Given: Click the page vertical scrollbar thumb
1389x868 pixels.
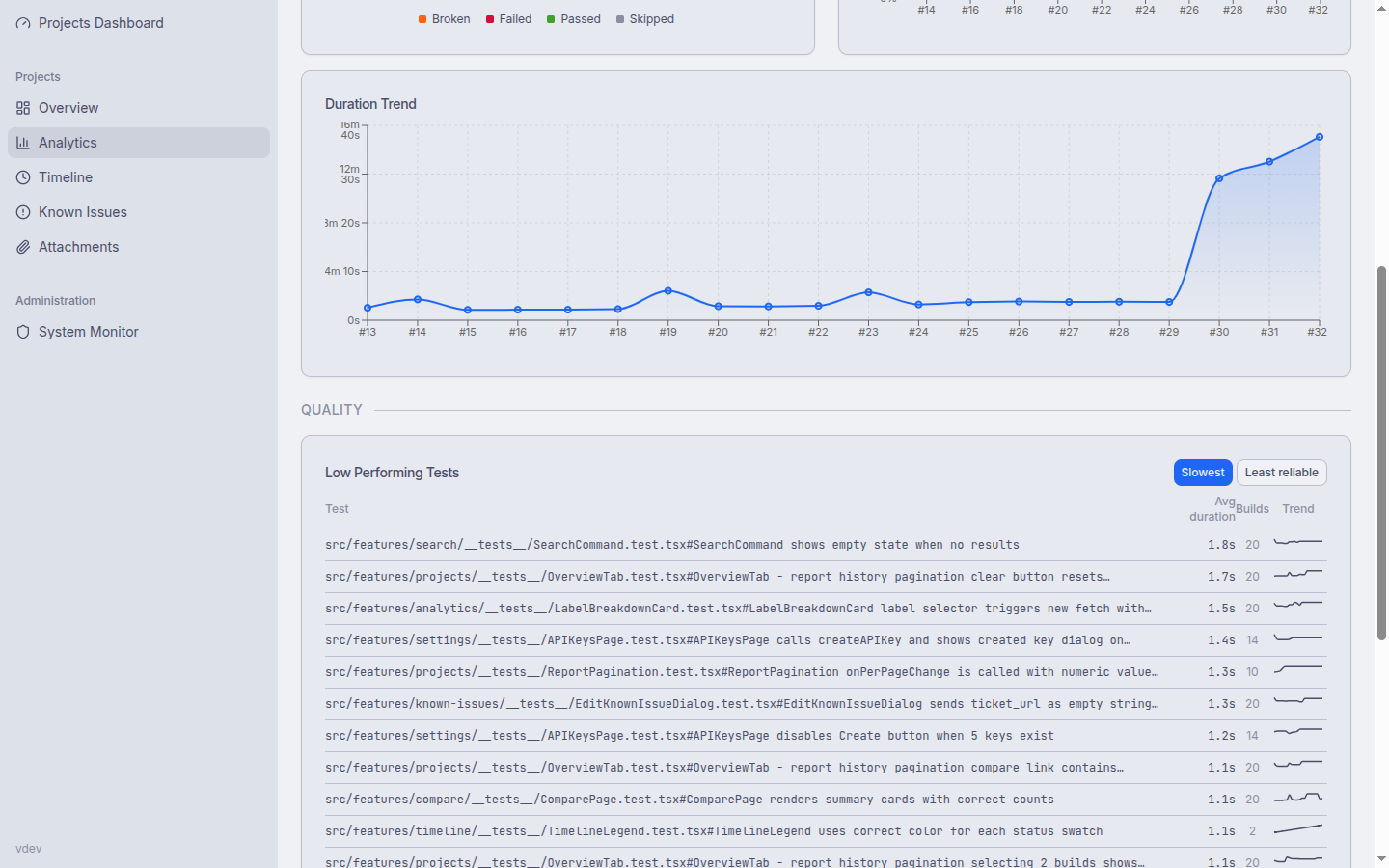Looking at the screenshot, I should [1381, 453].
